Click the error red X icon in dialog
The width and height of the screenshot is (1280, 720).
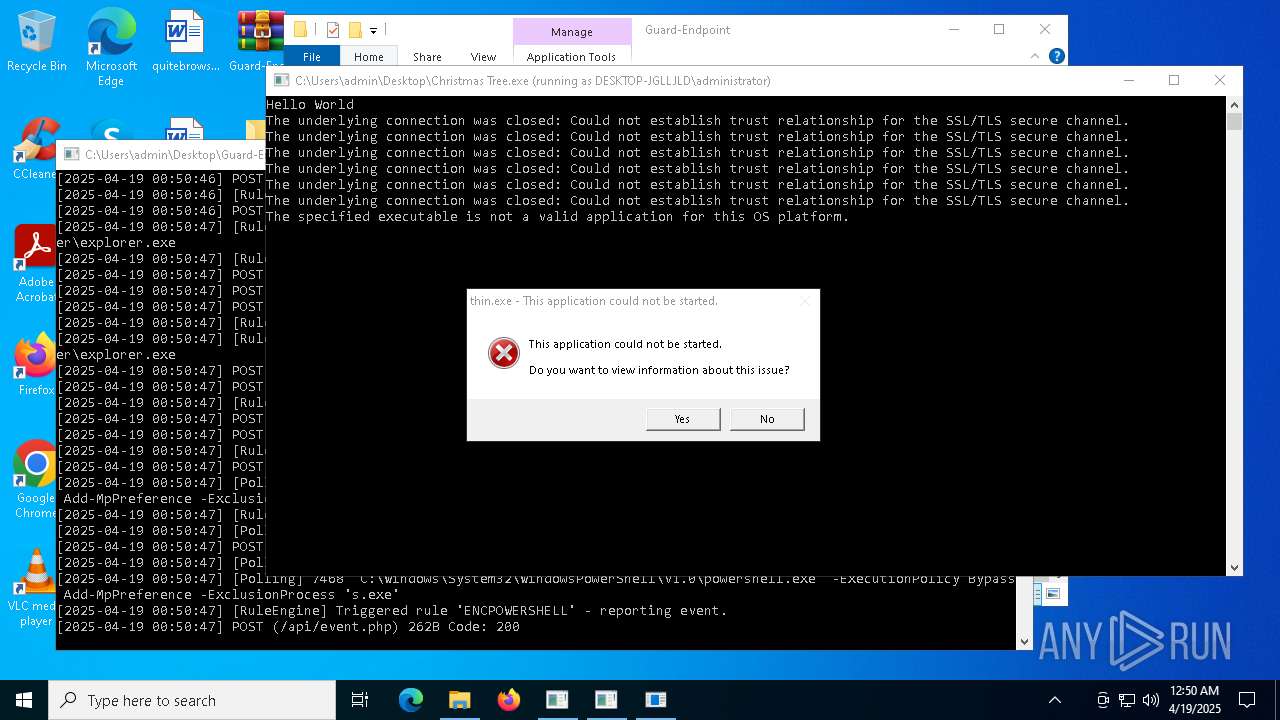(504, 353)
